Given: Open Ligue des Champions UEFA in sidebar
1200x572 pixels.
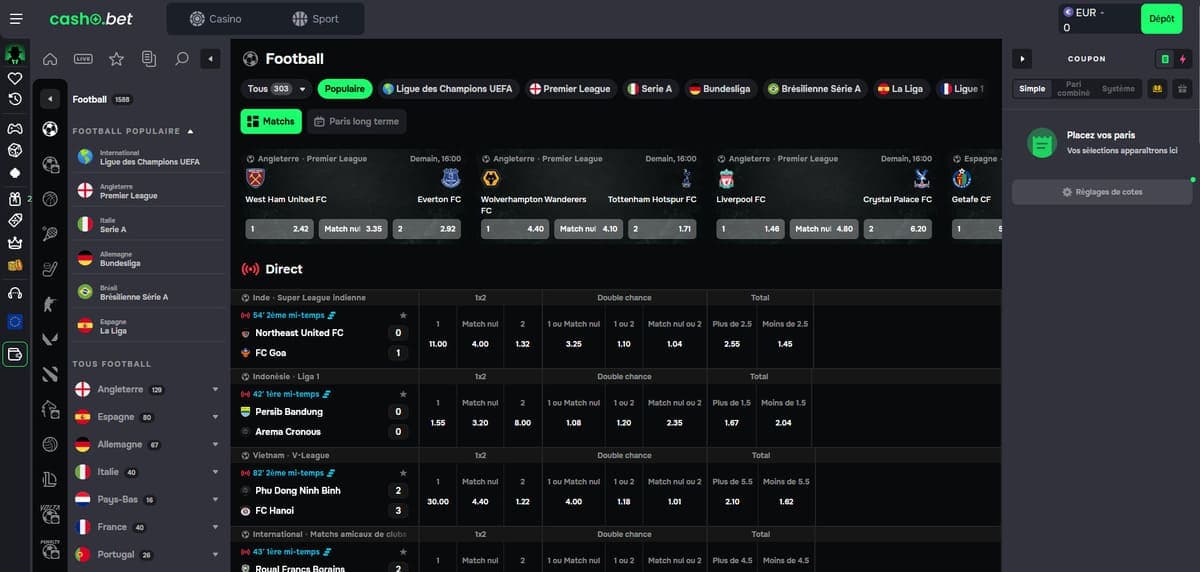Looking at the screenshot, I should [x=148, y=157].
